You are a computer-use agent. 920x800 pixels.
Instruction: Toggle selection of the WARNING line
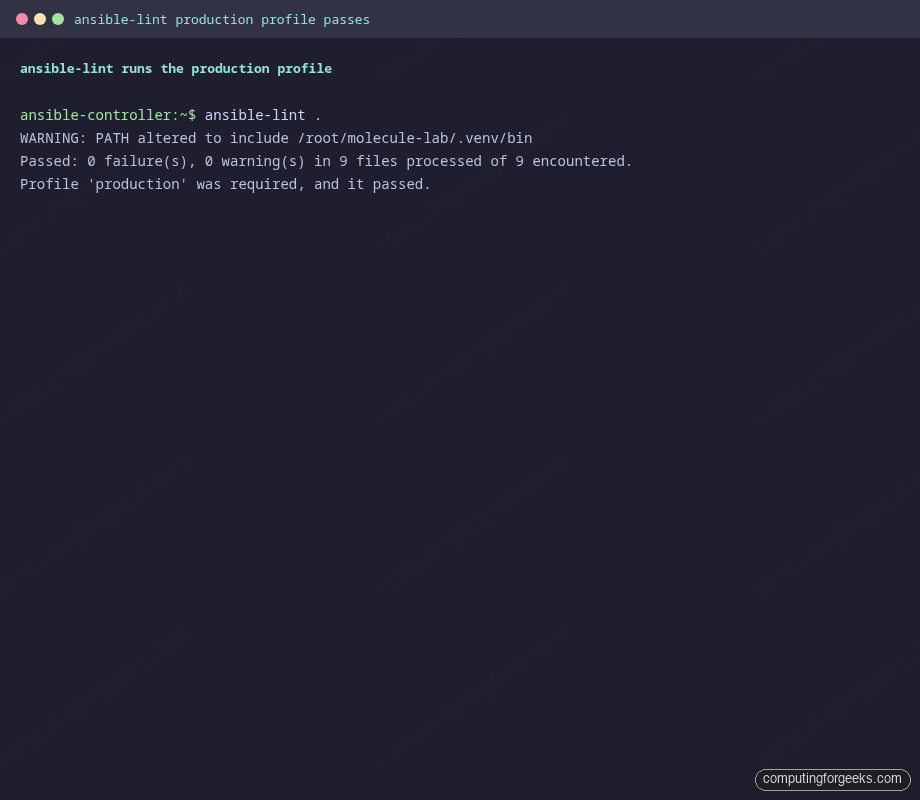point(276,138)
